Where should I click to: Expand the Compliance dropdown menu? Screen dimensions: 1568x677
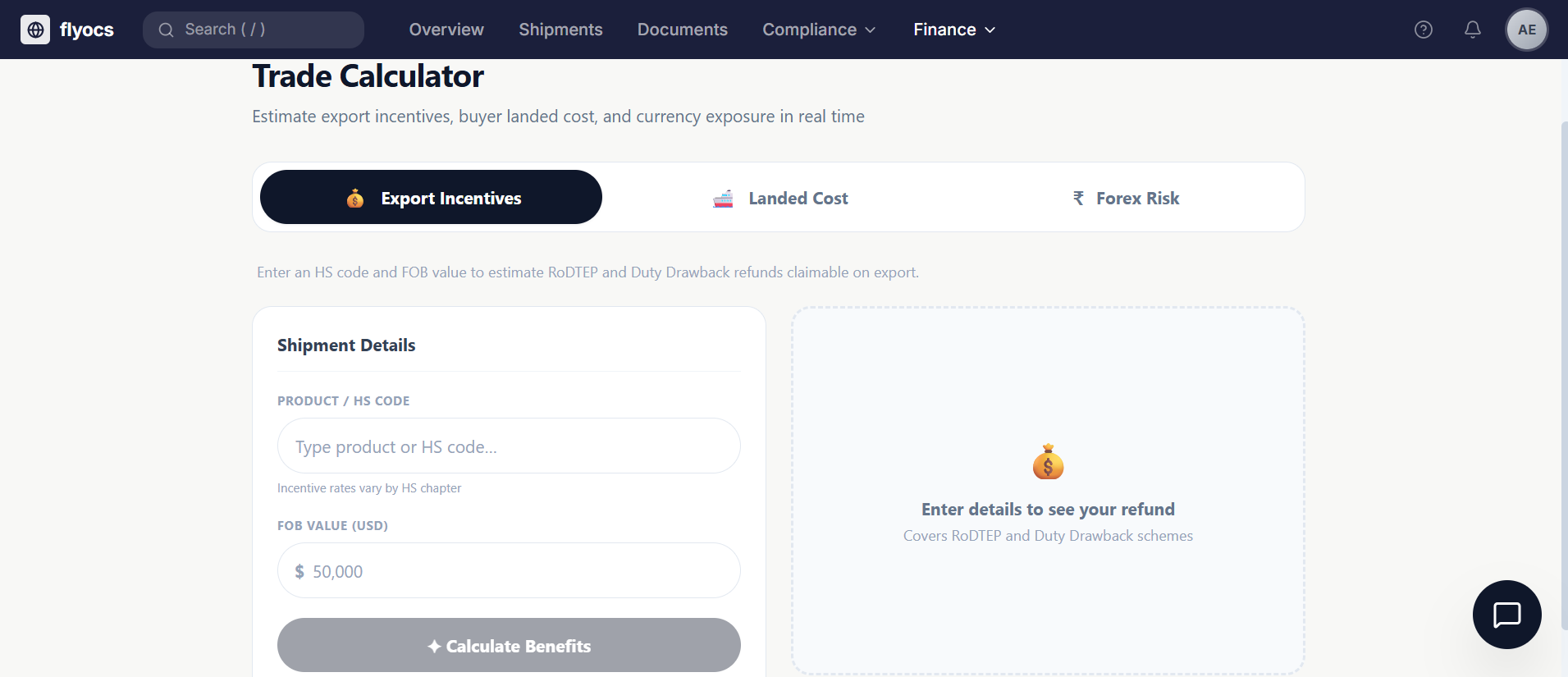tap(819, 30)
